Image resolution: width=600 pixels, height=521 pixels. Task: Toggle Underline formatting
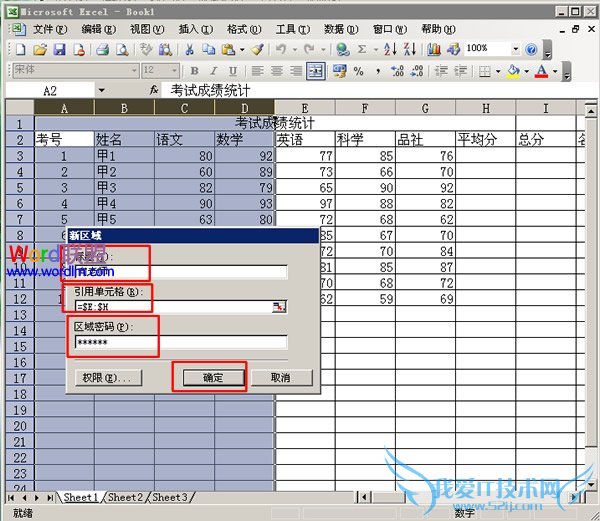[x=233, y=71]
